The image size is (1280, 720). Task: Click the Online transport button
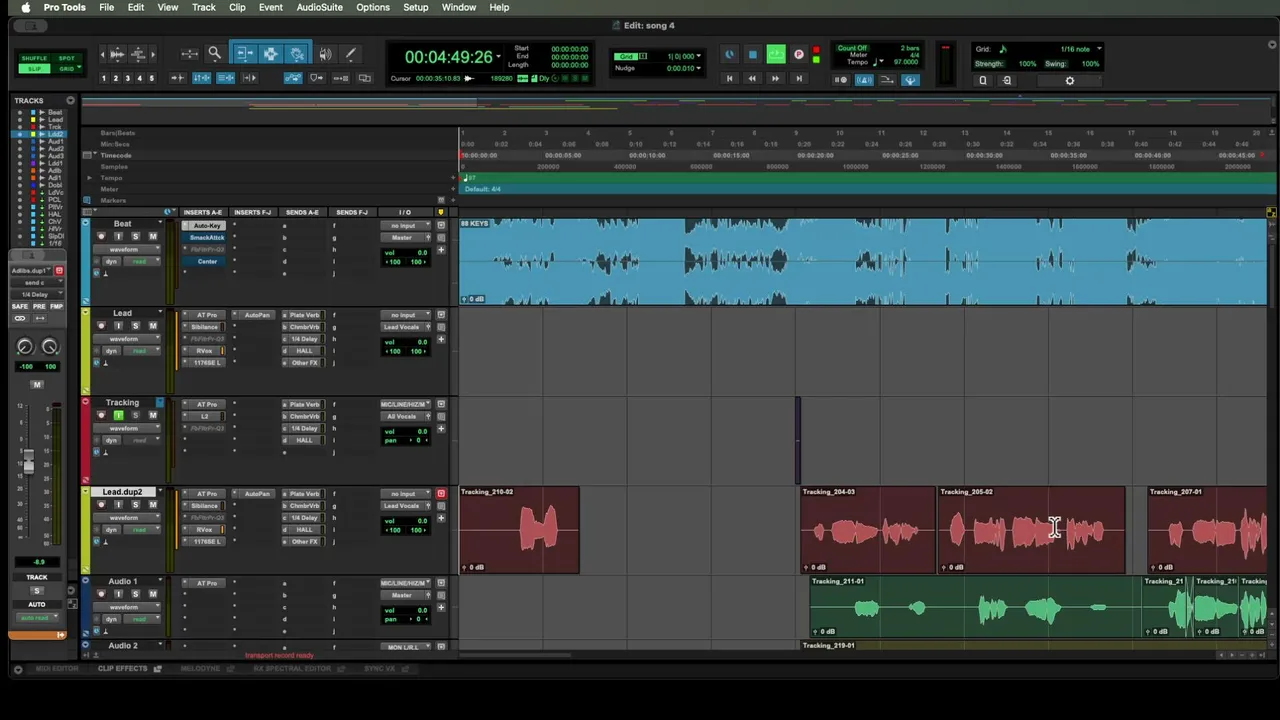pos(729,54)
